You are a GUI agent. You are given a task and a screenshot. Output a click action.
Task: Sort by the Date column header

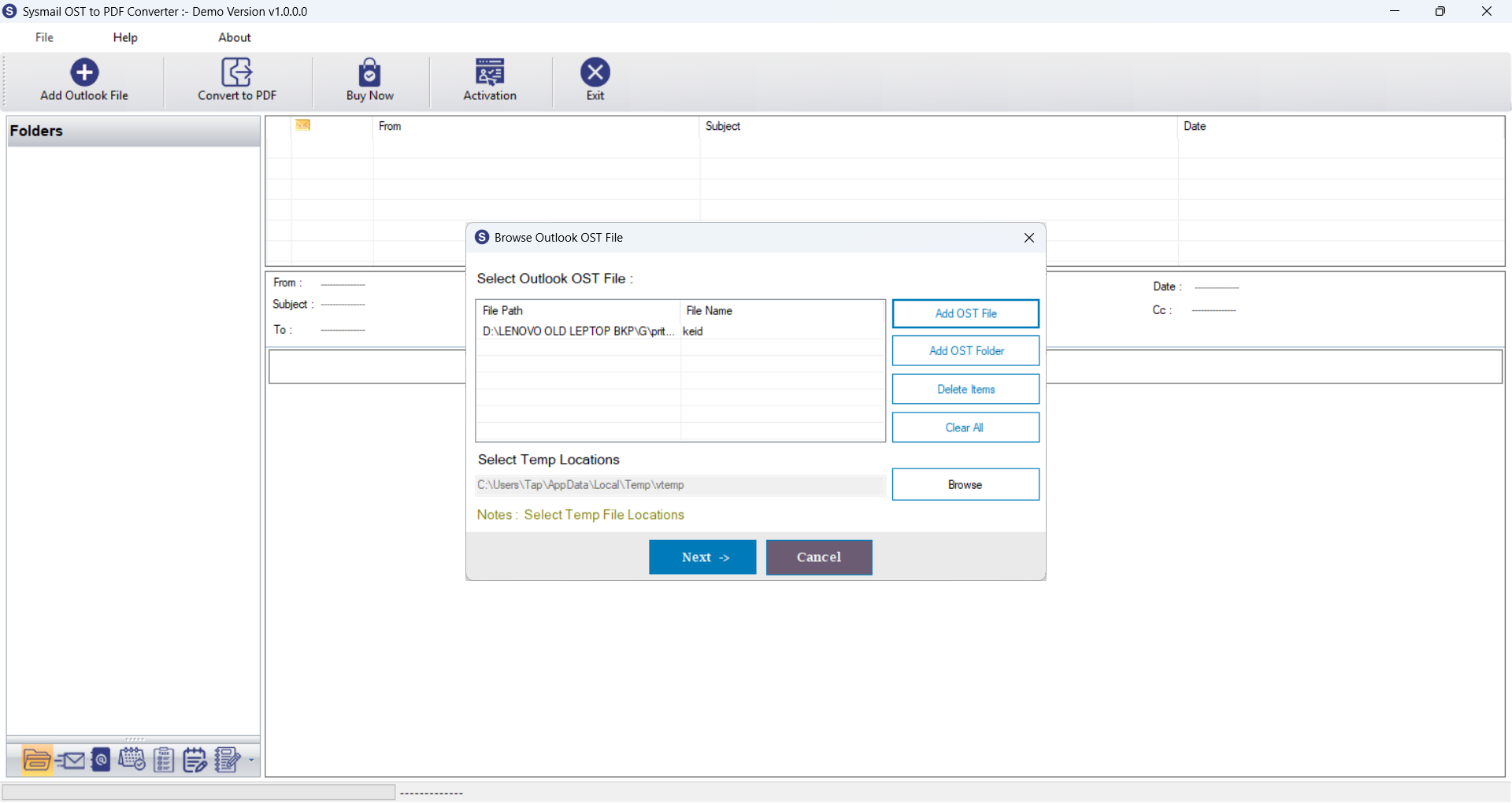1341,126
